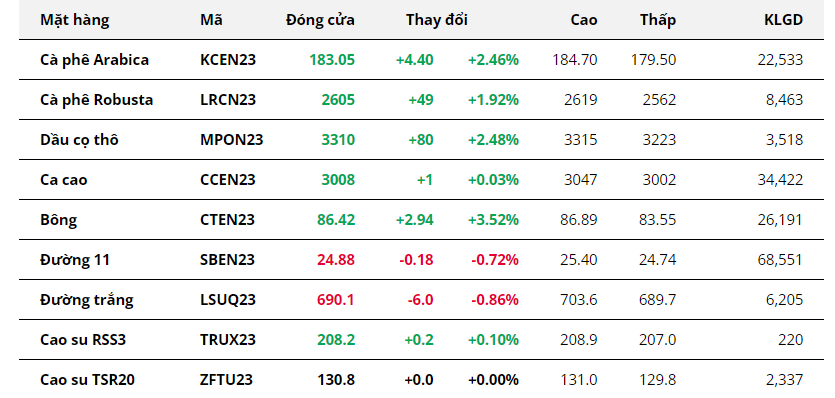The image size is (835, 398).
Task: Select the Dầu cọ thô row name
Action: pyautogui.click(x=79, y=140)
